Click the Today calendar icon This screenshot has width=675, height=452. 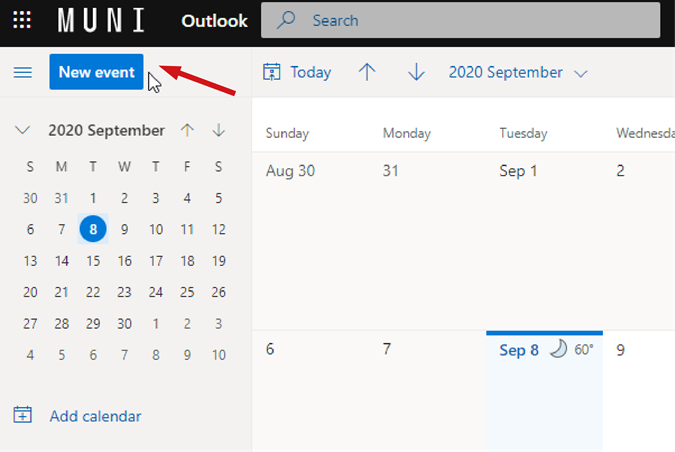[271, 72]
